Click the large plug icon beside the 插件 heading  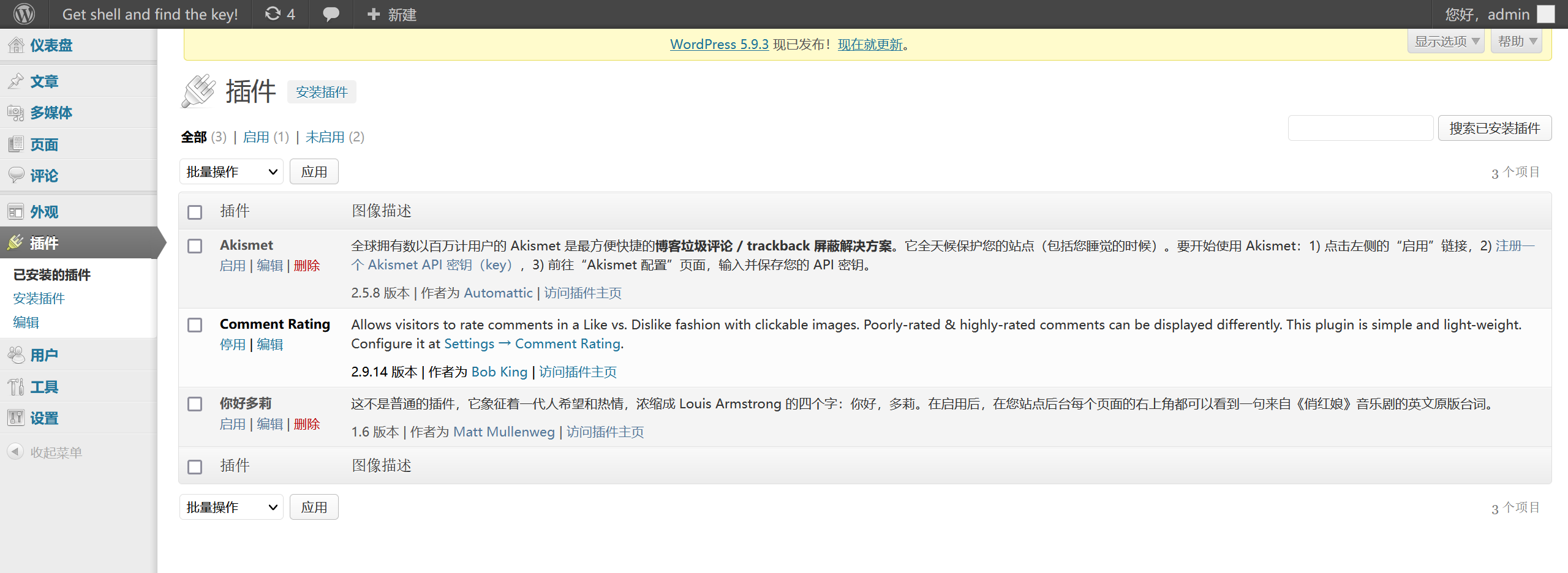(x=198, y=91)
